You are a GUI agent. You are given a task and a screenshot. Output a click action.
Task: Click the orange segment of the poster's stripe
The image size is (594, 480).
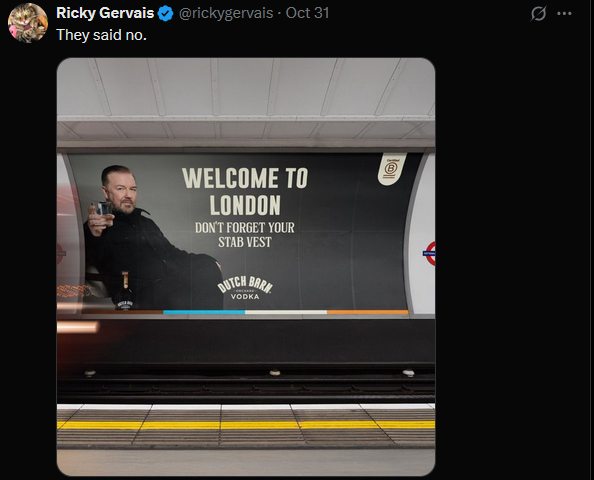pos(368,313)
